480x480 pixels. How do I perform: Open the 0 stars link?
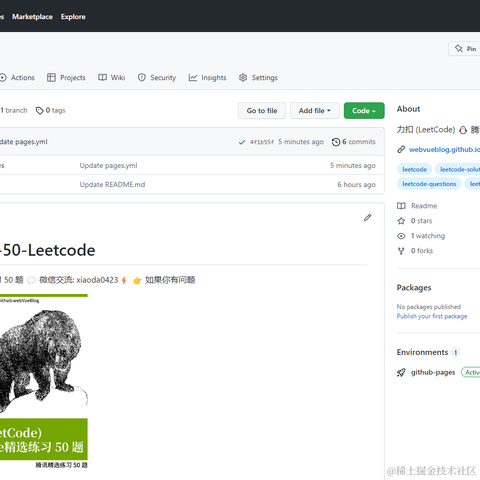tap(421, 221)
